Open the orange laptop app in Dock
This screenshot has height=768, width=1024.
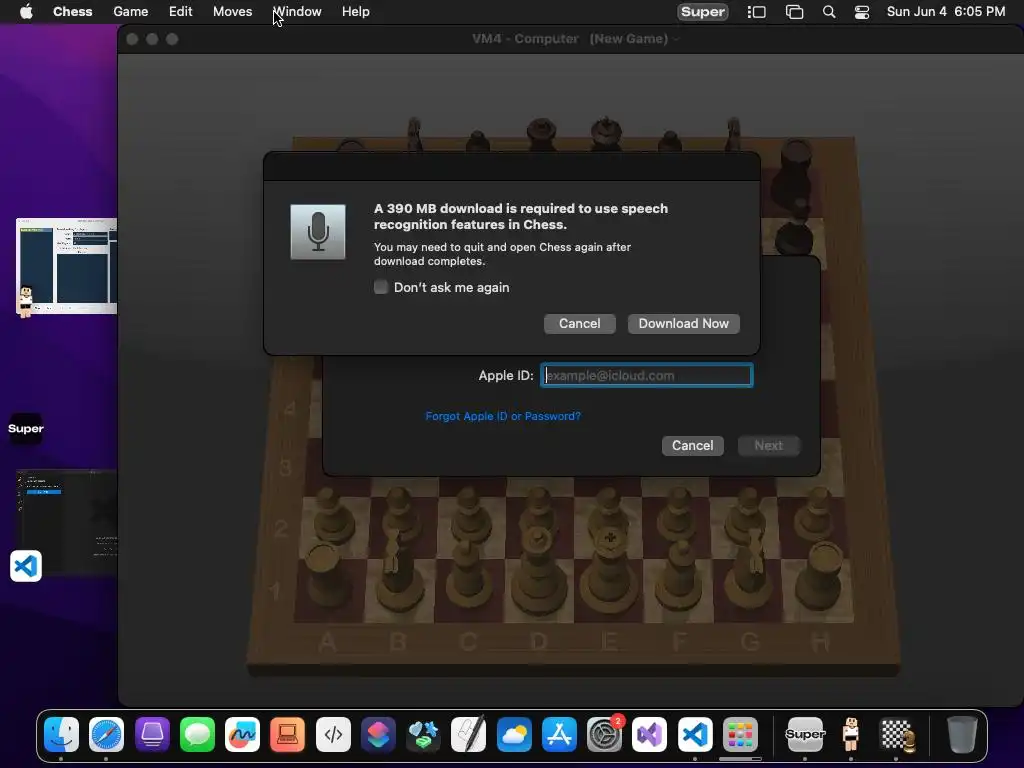(287, 735)
